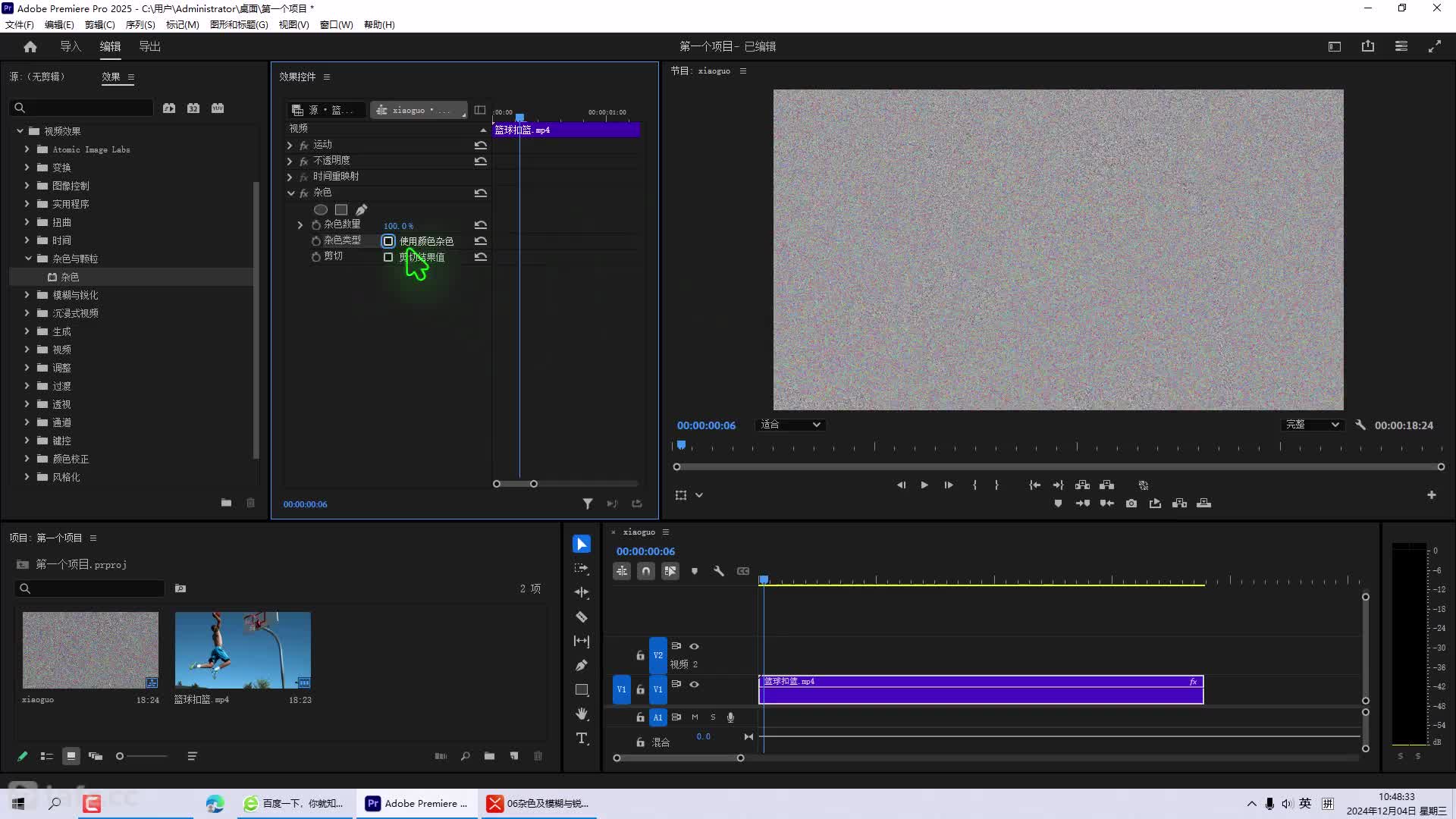Select the Track Select Forward tool

[x=582, y=568]
